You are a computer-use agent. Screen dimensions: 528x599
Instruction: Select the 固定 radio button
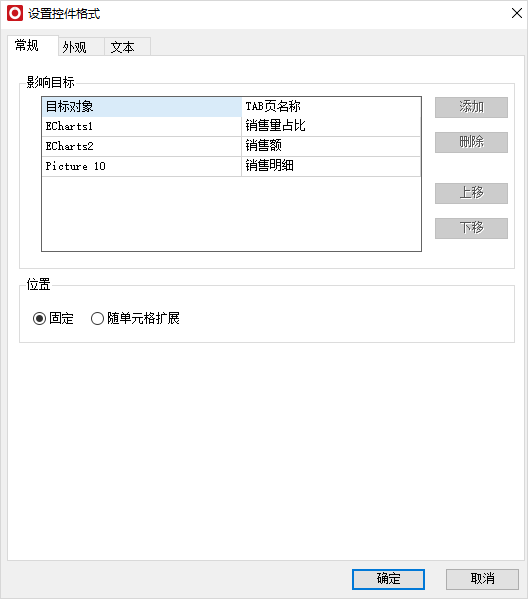tap(53, 318)
